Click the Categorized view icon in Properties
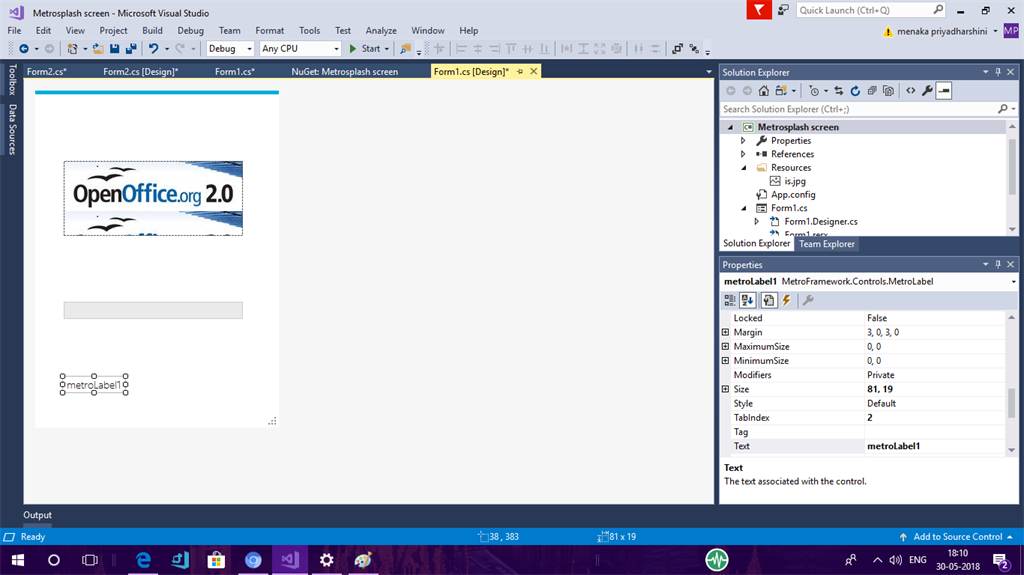The width and height of the screenshot is (1024, 575). click(729, 301)
